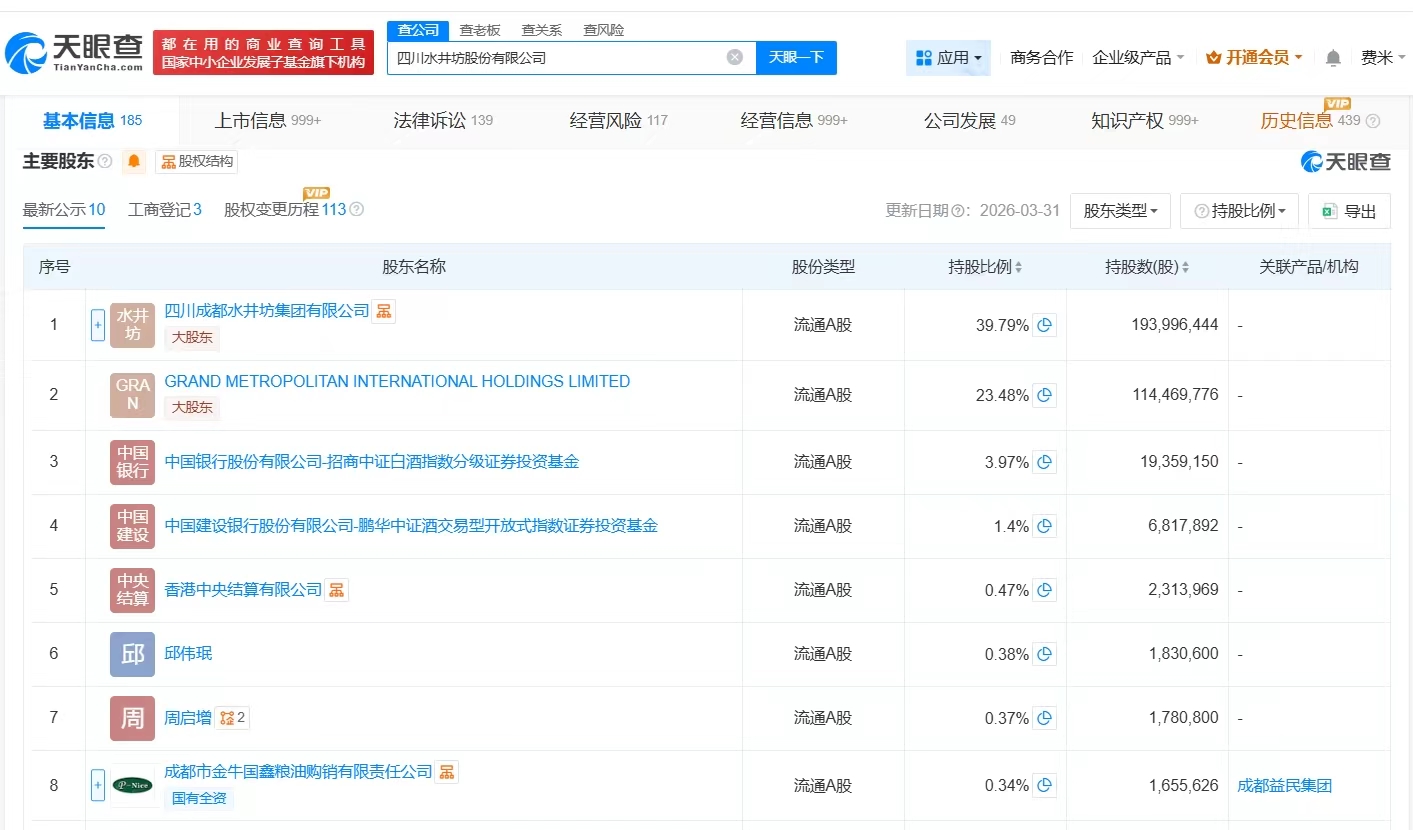
Task: Open the 应用 dropdown in header
Action: (x=949, y=58)
